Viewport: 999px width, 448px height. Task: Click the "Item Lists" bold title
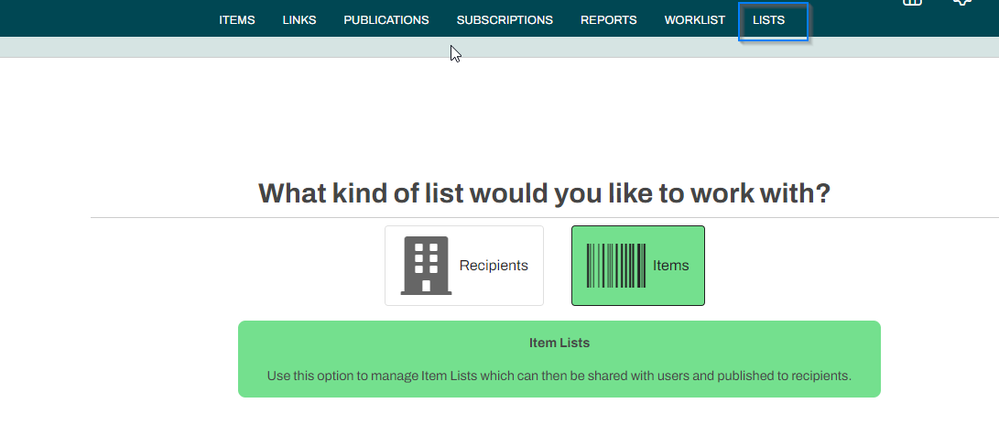[x=559, y=343]
